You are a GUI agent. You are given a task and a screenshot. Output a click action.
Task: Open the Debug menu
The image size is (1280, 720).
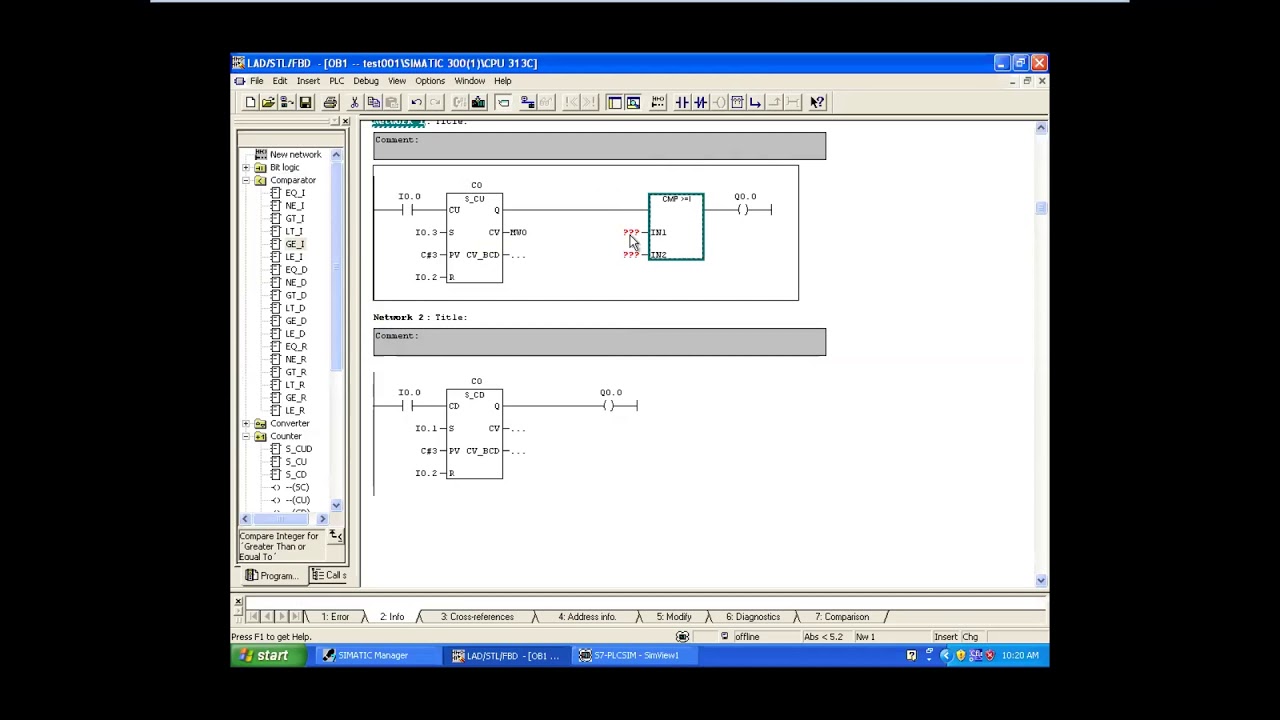pyautogui.click(x=365, y=81)
